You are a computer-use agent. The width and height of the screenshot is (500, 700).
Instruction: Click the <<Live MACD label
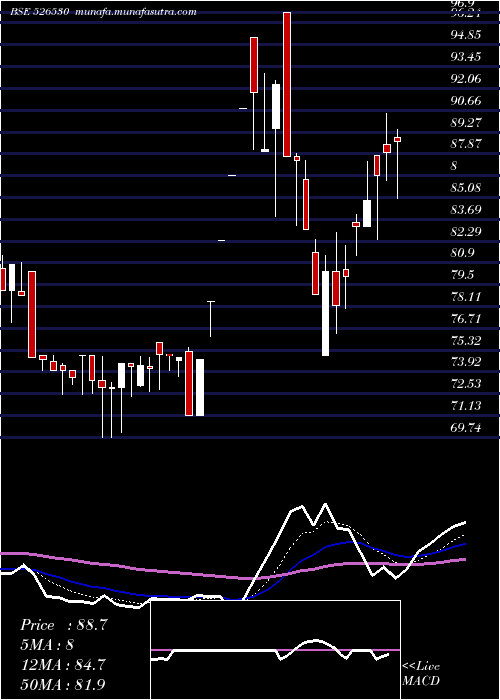pyautogui.click(x=421, y=674)
